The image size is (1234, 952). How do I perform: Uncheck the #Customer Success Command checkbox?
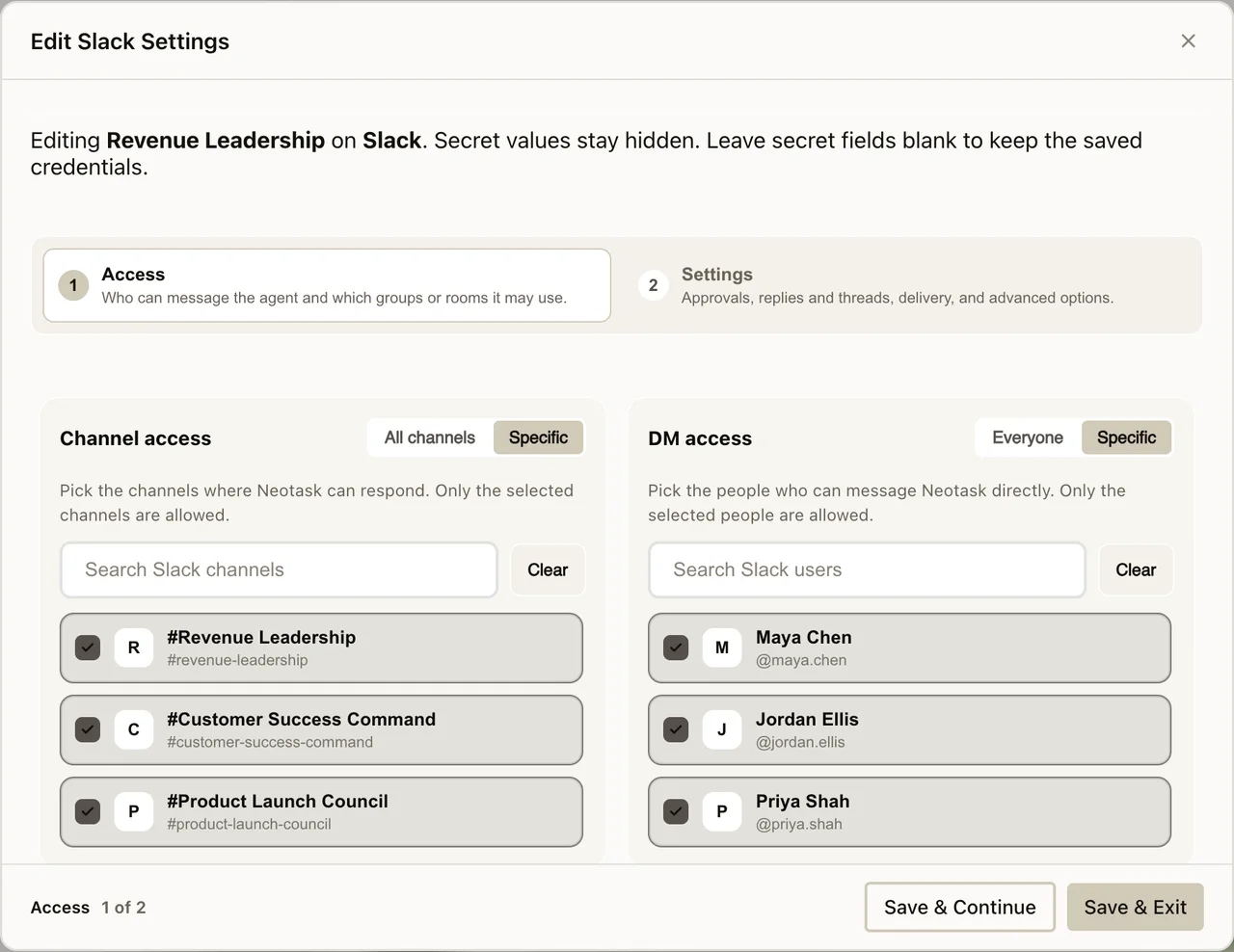click(88, 729)
